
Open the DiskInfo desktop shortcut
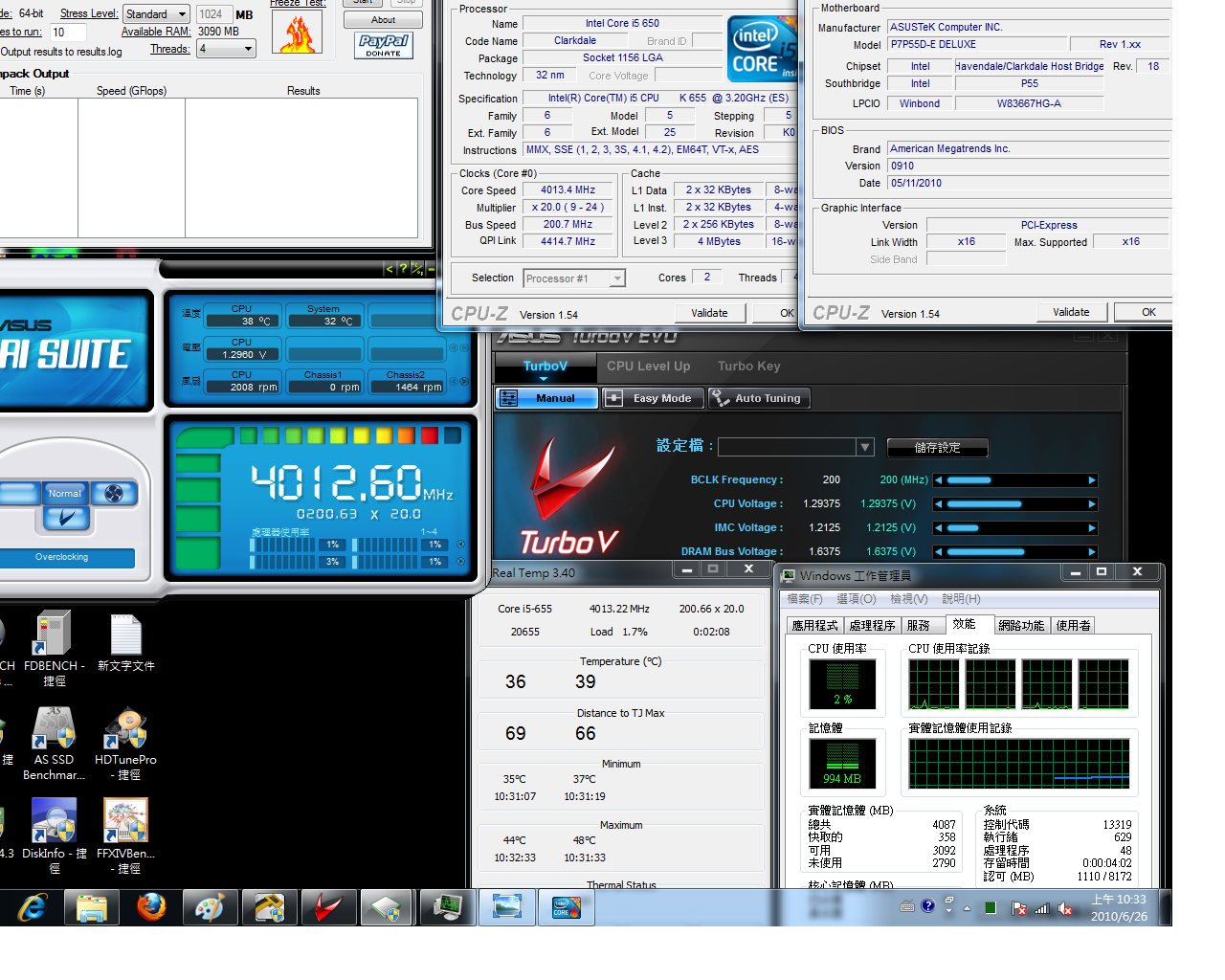54,836
